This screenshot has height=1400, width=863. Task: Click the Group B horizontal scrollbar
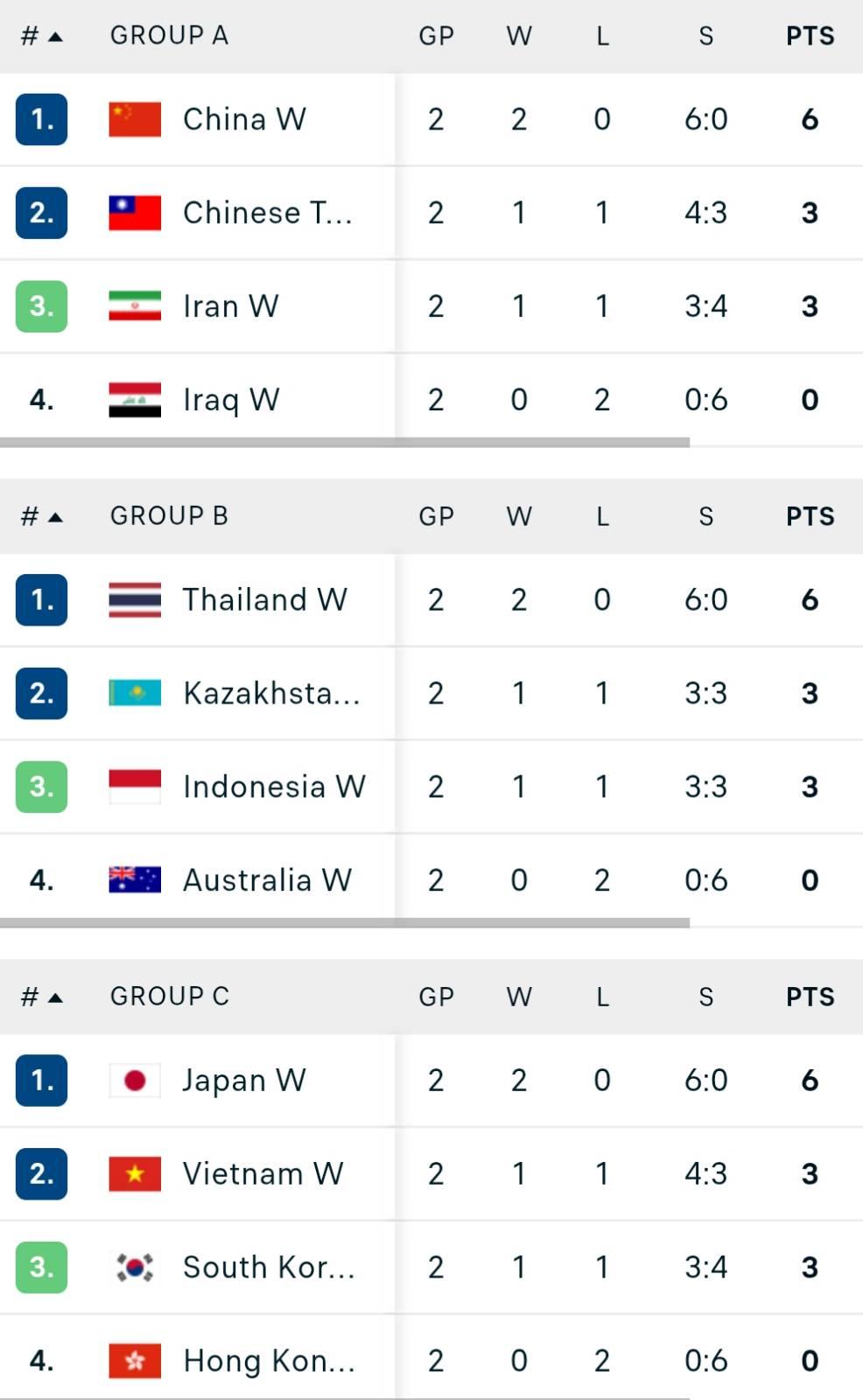(x=345, y=923)
